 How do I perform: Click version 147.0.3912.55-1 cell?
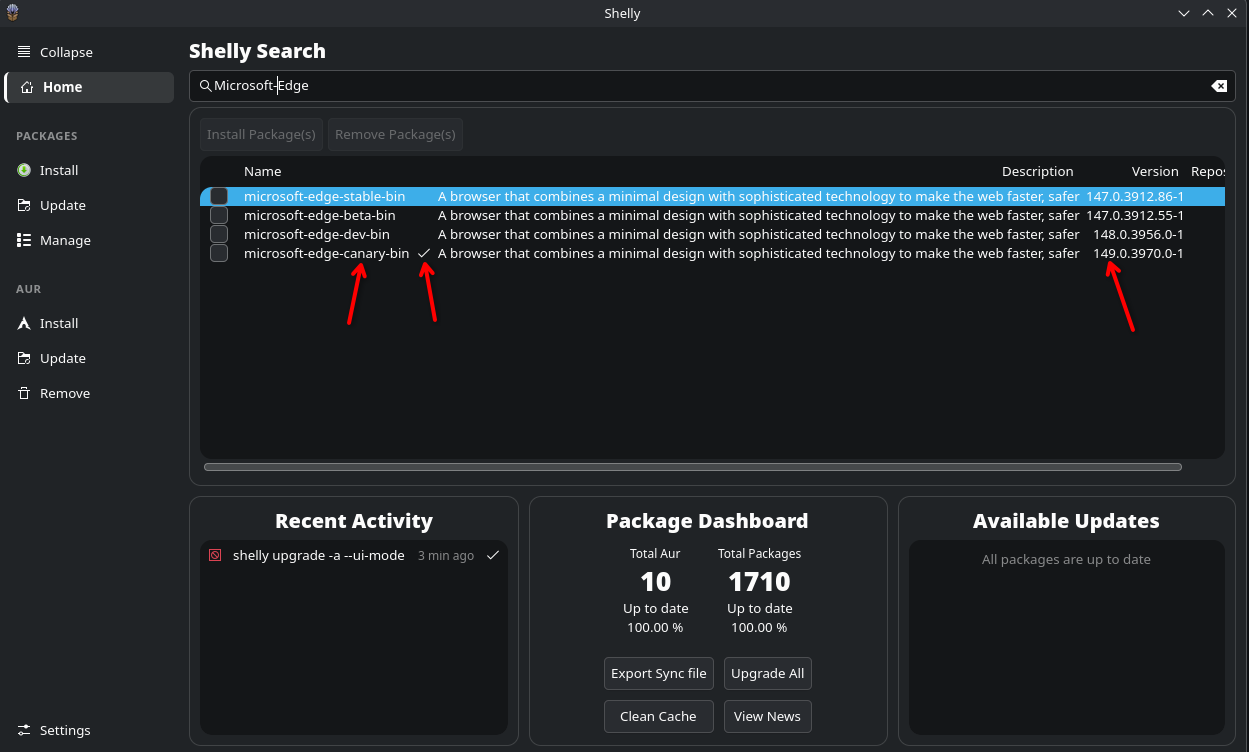point(1135,215)
